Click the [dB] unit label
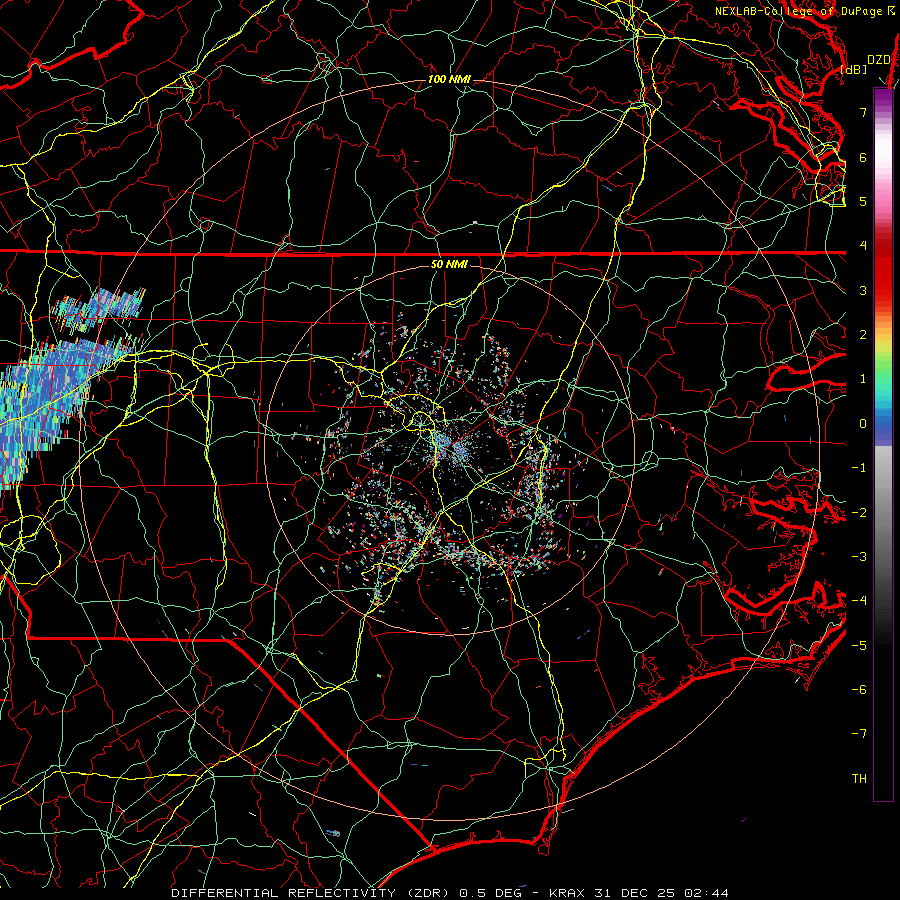 [x=854, y=69]
